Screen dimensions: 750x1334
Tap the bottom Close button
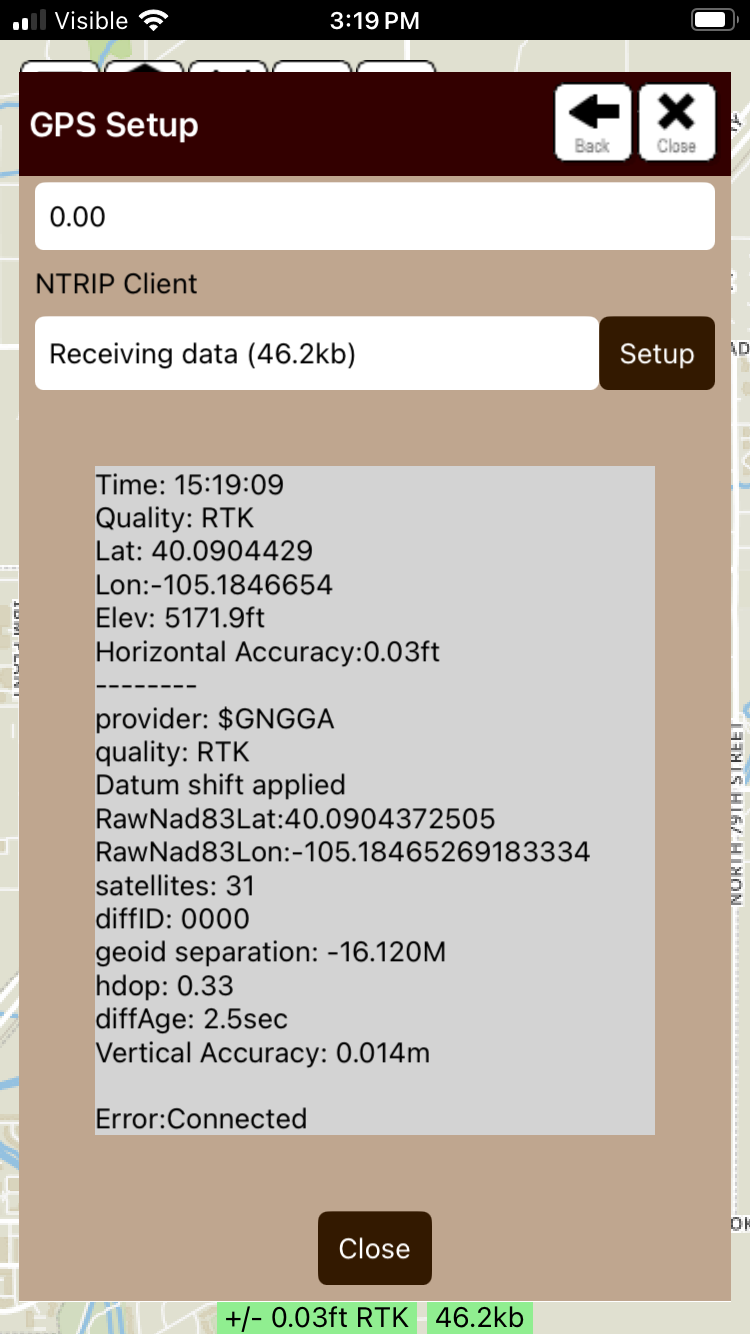click(375, 1248)
